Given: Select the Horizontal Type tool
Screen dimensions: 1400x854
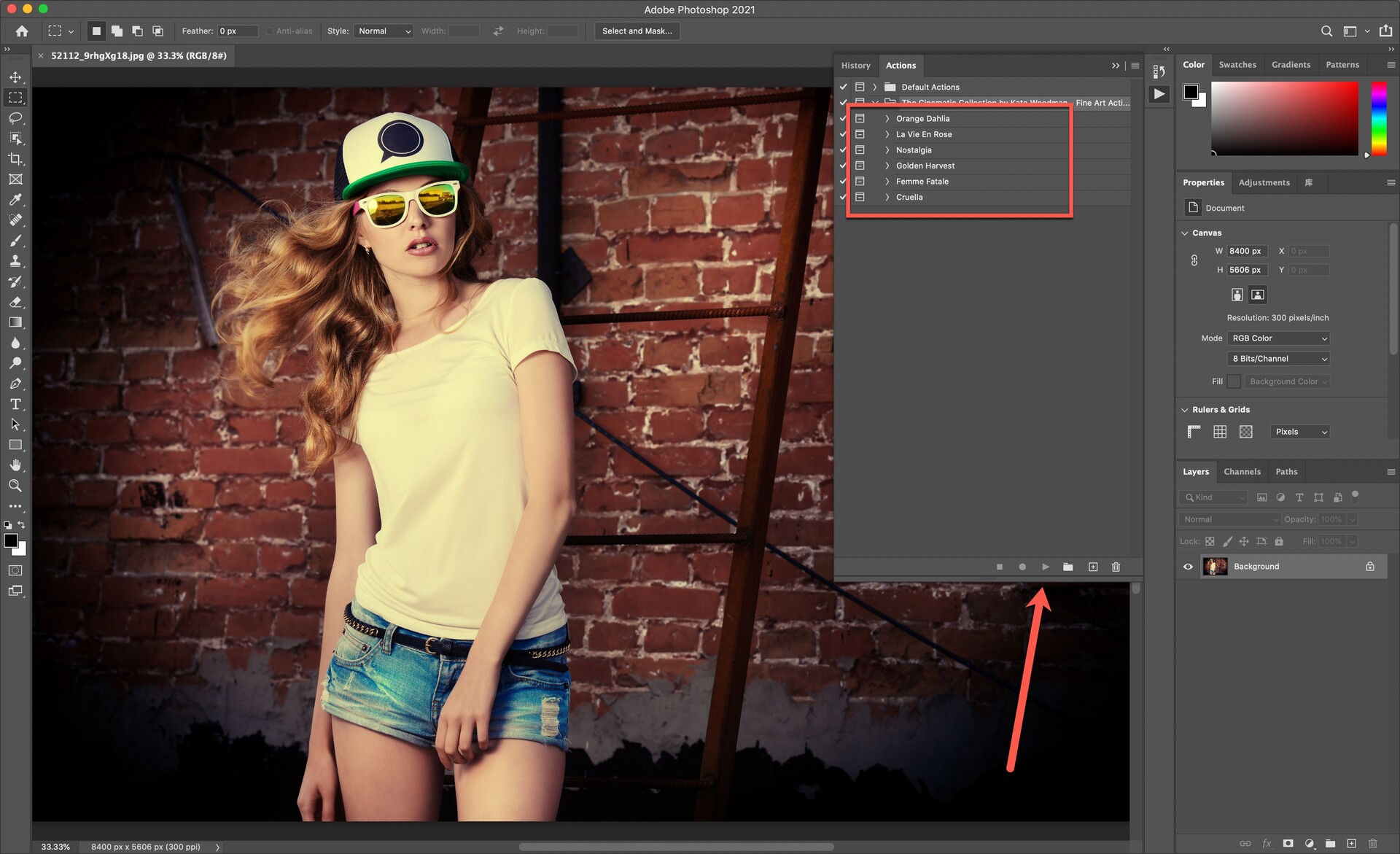Looking at the screenshot, I should pyautogui.click(x=15, y=404).
